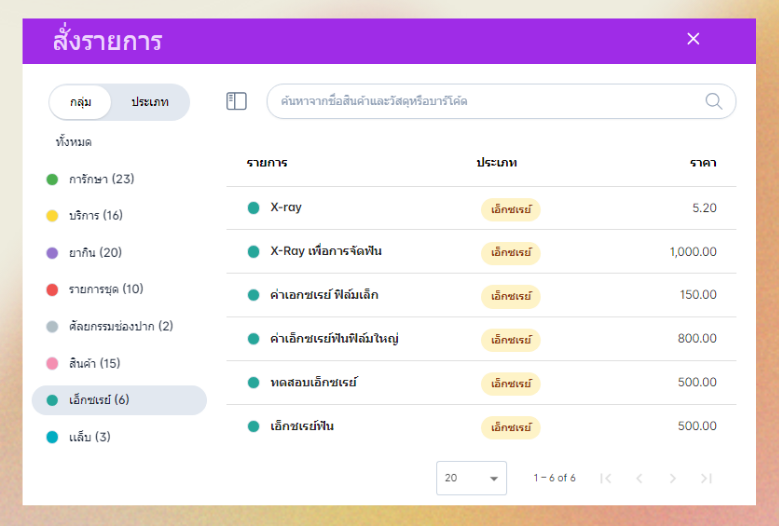The image size is (779, 526).
Task: Select the แล็บ (3) group
Action: pos(119,437)
